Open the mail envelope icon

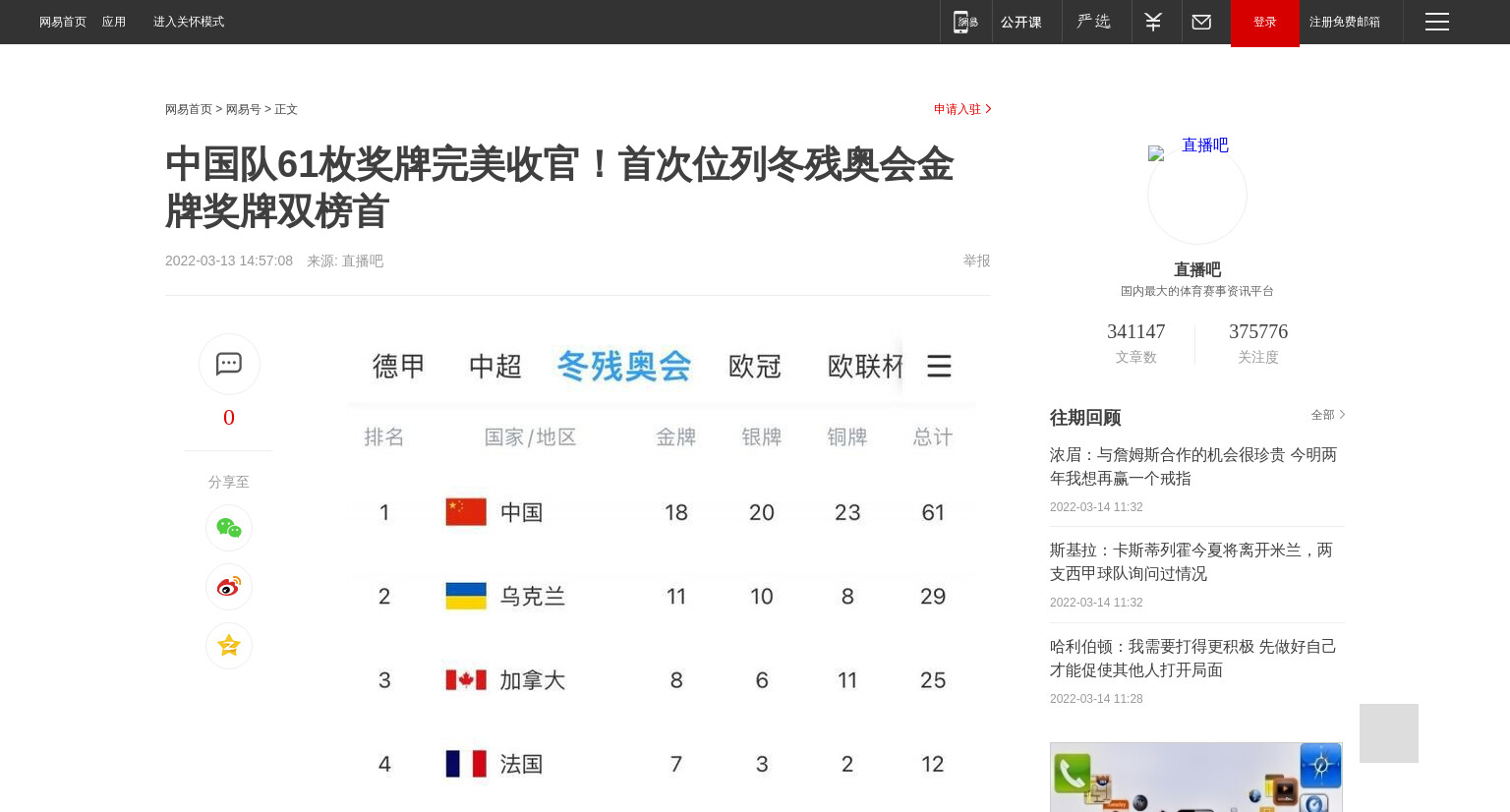[1201, 22]
